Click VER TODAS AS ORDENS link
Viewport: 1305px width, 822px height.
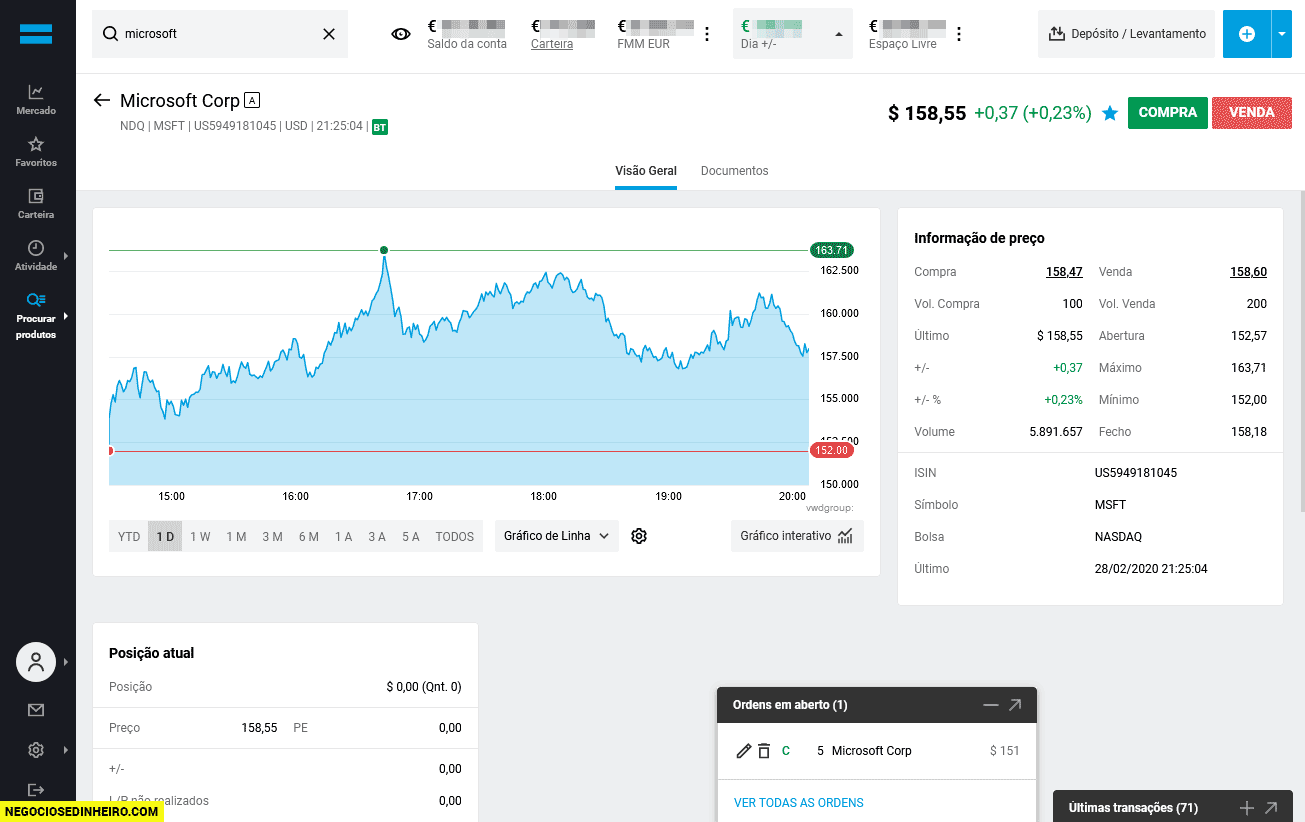tap(799, 803)
